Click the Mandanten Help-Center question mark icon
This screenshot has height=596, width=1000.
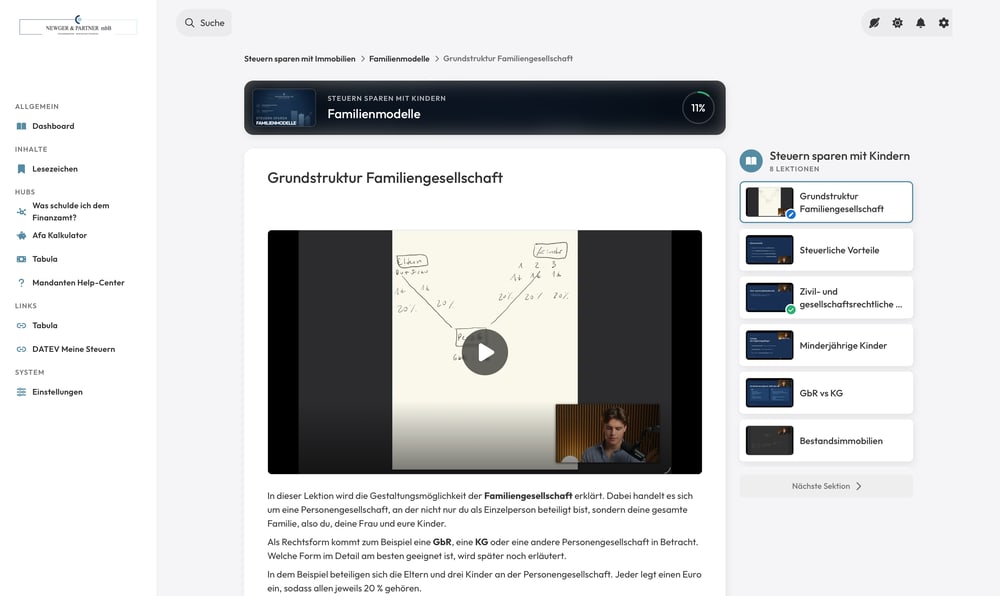coord(21,282)
